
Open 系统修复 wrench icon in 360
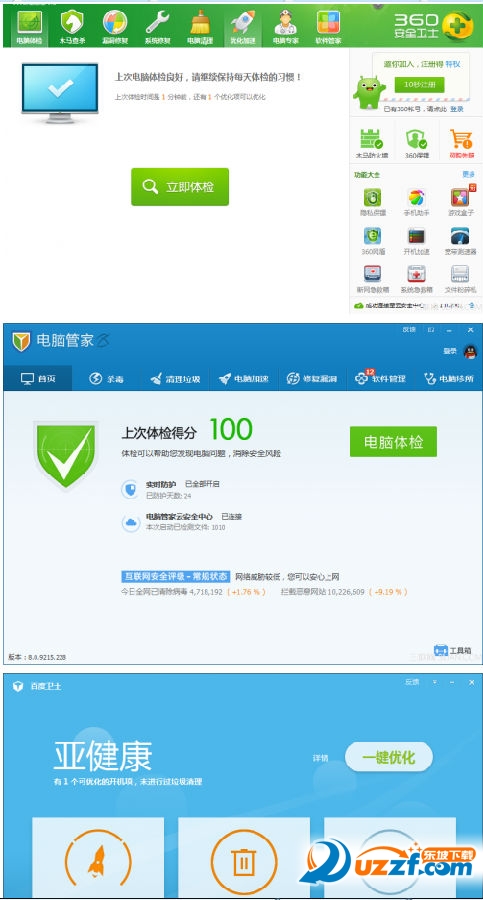[x=157, y=27]
